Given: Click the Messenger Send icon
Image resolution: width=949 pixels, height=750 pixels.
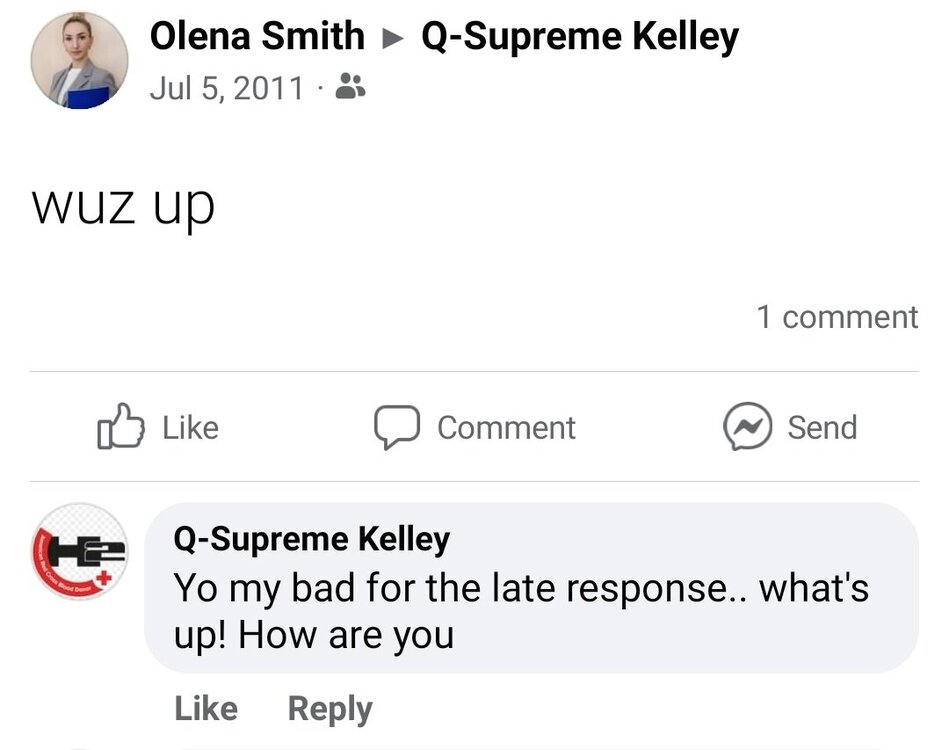Looking at the screenshot, I should point(748,427).
